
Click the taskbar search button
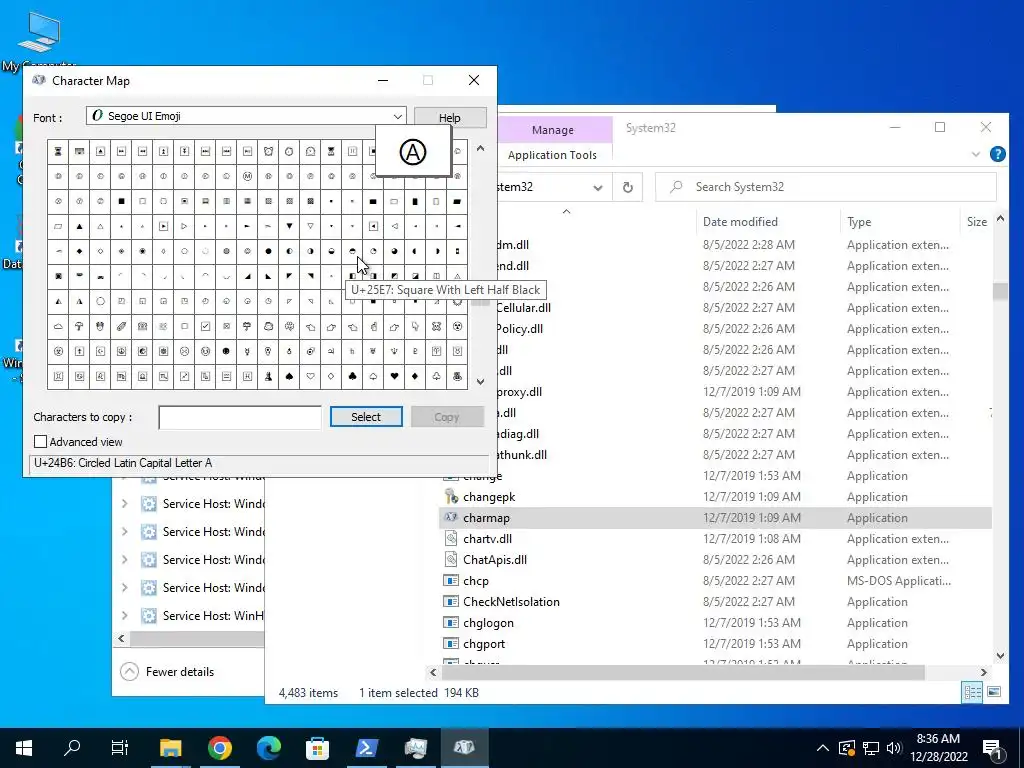pos(72,748)
